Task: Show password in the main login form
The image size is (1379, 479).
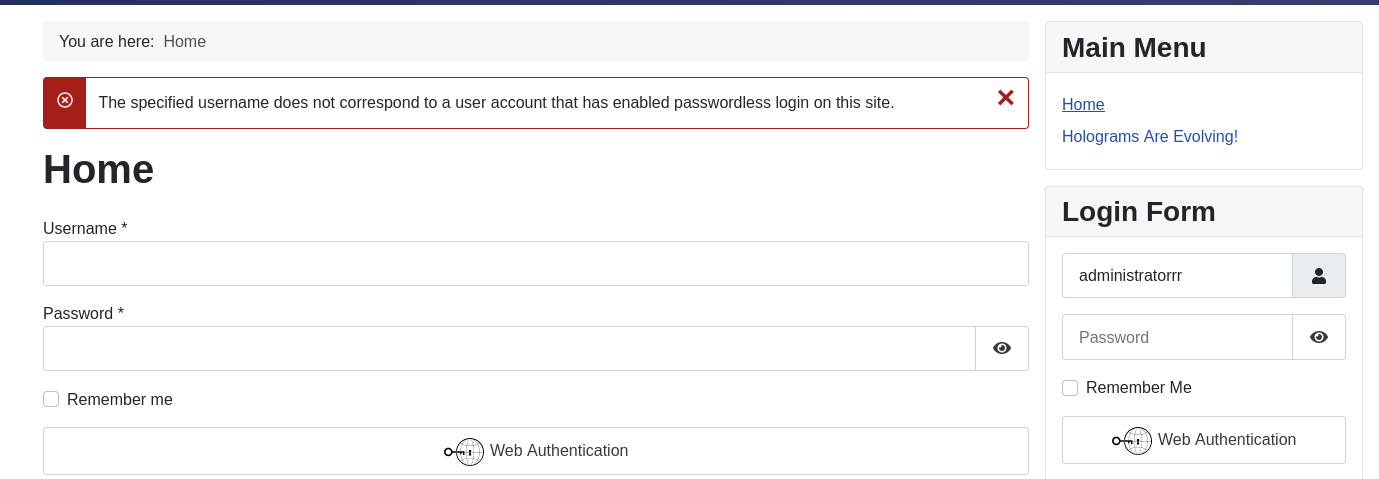Action: click(x=1002, y=348)
